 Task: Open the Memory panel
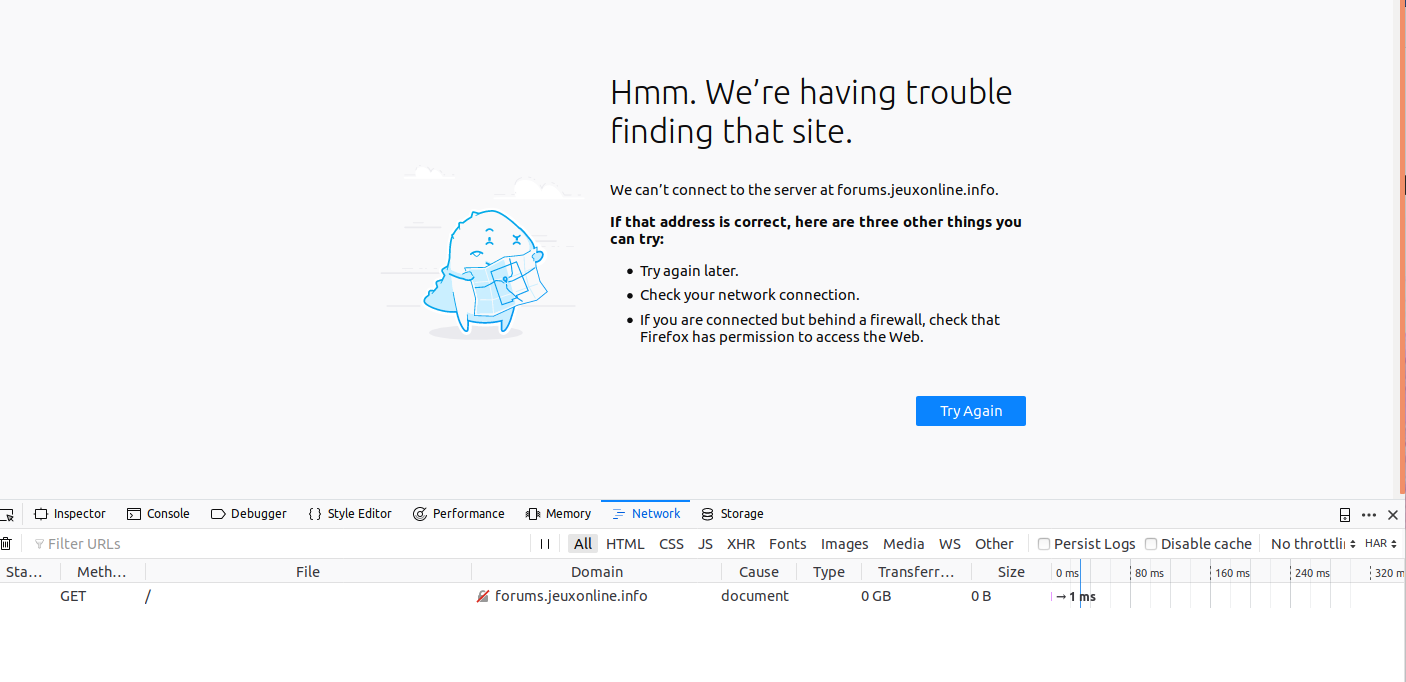pyautogui.click(x=558, y=514)
